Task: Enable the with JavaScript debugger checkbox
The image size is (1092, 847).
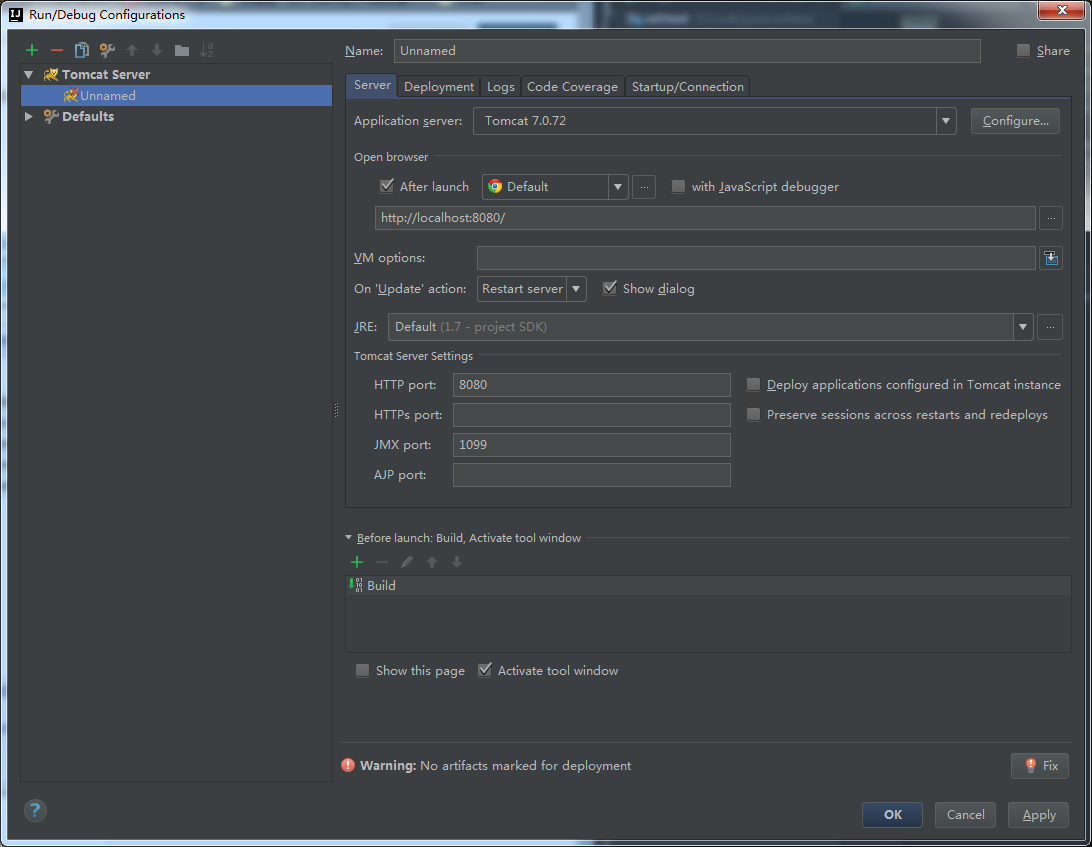Action: coord(678,186)
